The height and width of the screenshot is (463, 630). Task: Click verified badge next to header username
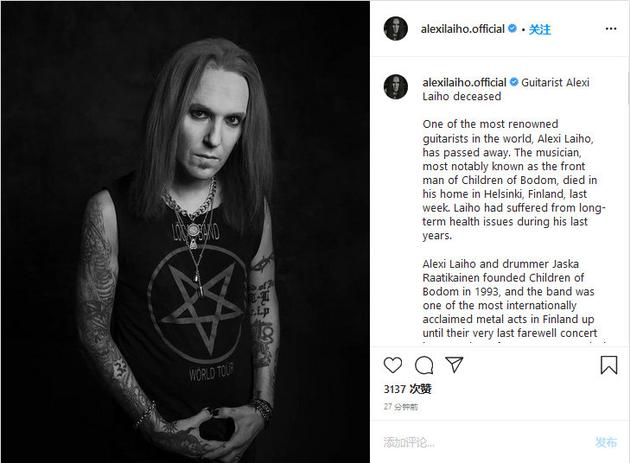(x=512, y=29)
